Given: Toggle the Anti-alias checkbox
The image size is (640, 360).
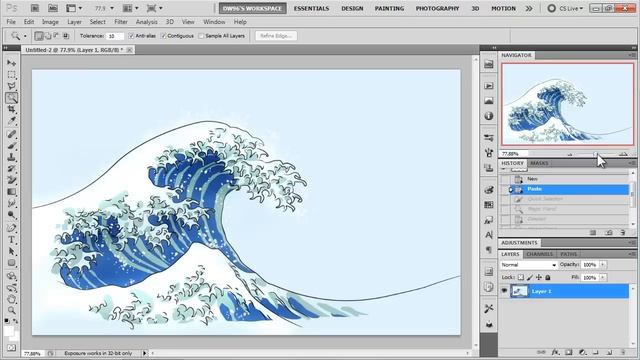Looking at the screenshot, I should 131,36.
